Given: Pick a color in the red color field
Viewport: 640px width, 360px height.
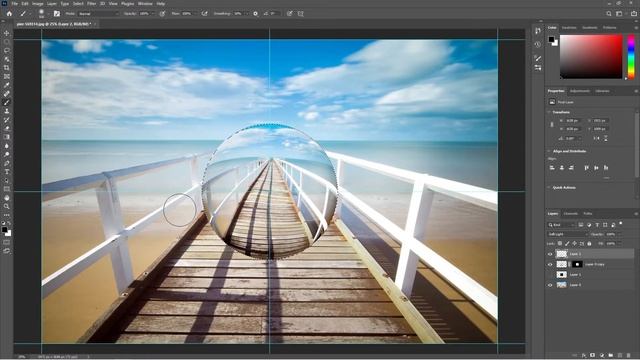Looking at the screenshot, I should [591, 57].
